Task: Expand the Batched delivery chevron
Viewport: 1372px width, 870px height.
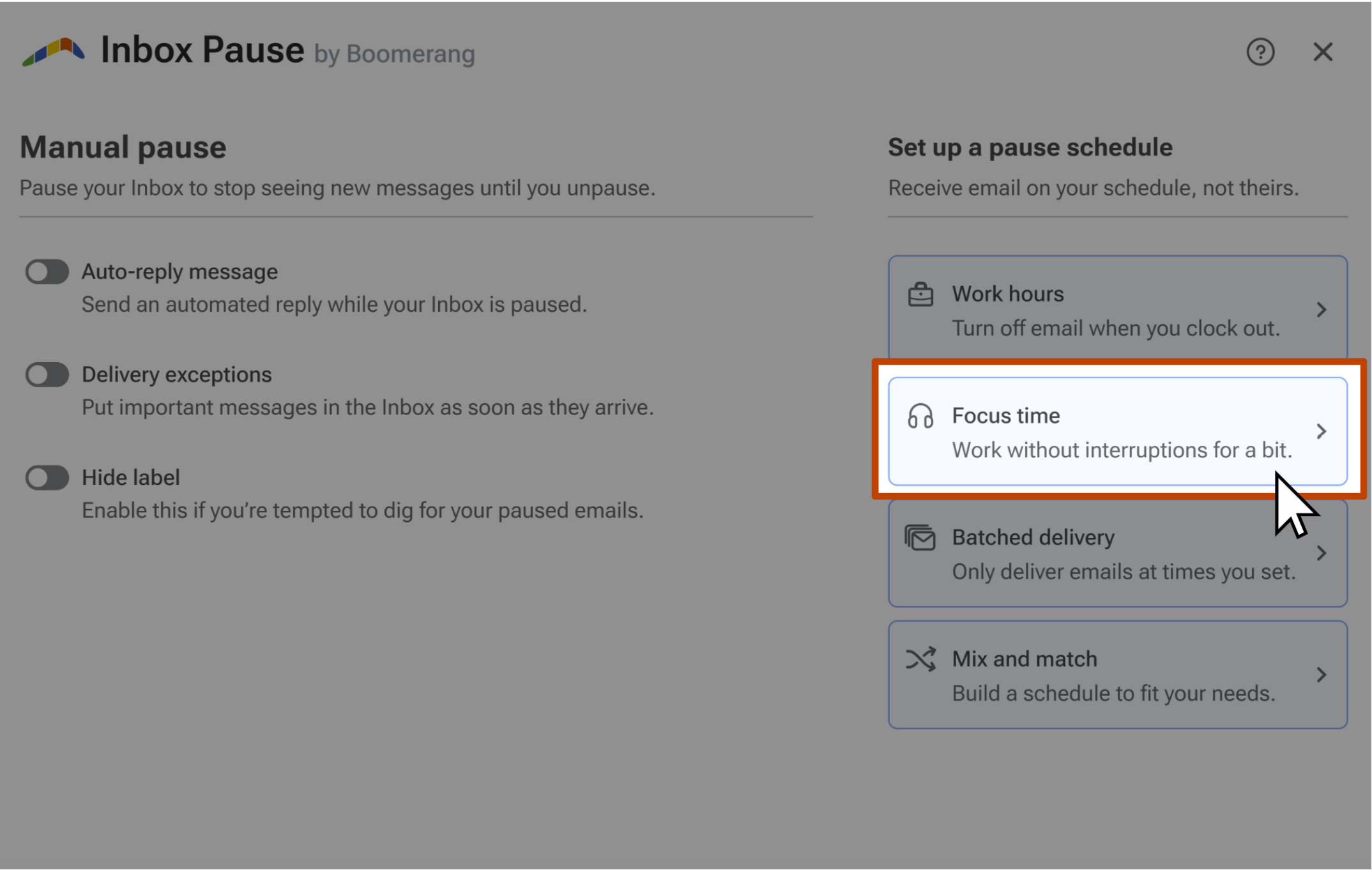Action: click(x=1322, y=553)
